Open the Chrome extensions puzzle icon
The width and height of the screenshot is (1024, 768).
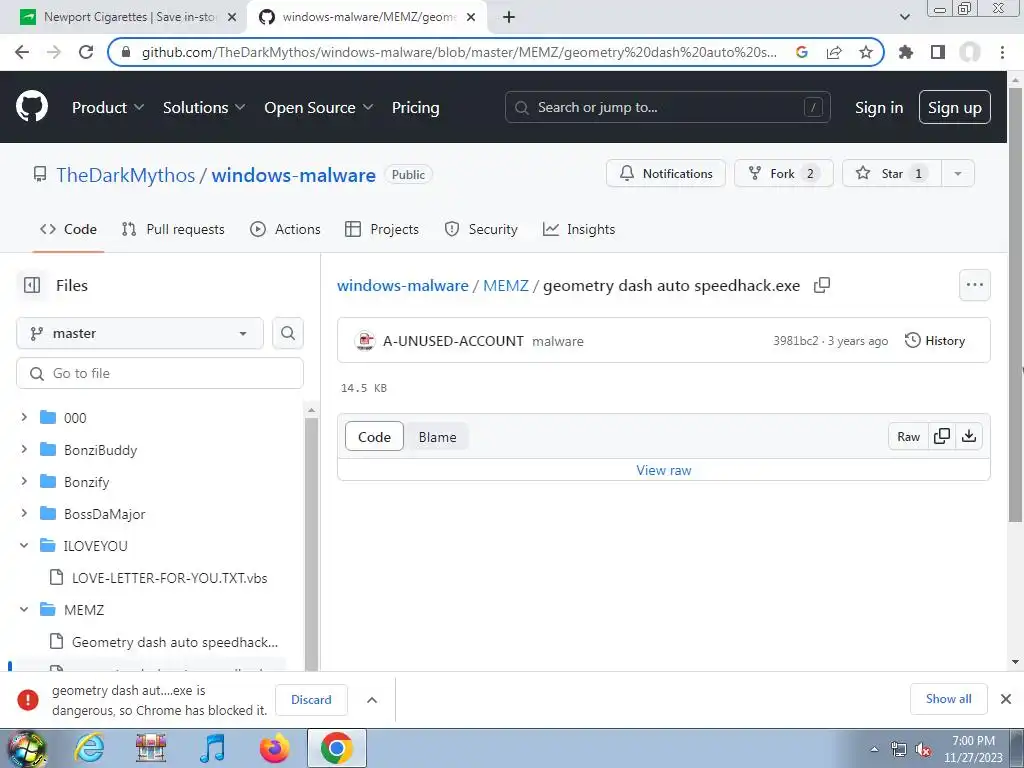click(x=906, y=52)
